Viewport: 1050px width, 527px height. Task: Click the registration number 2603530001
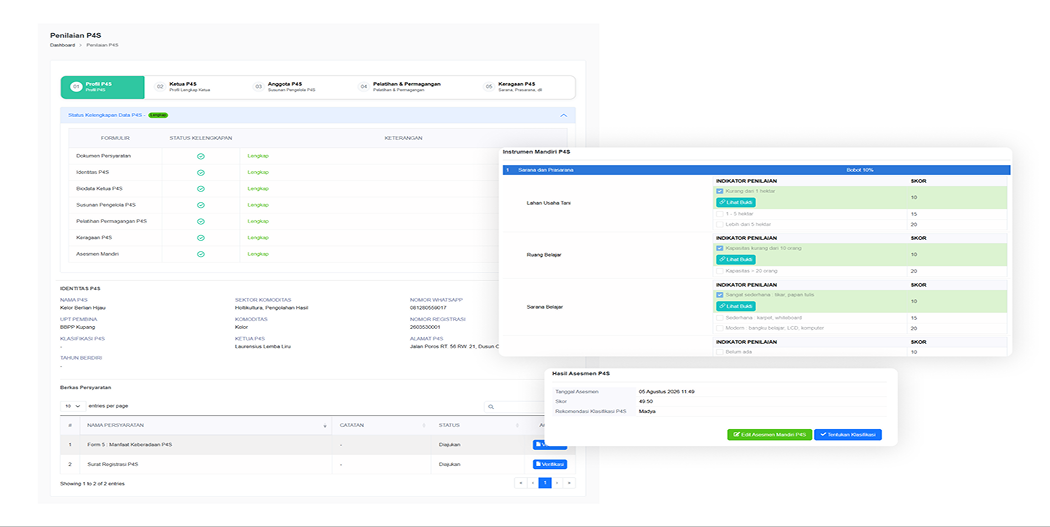coord(426,327)
